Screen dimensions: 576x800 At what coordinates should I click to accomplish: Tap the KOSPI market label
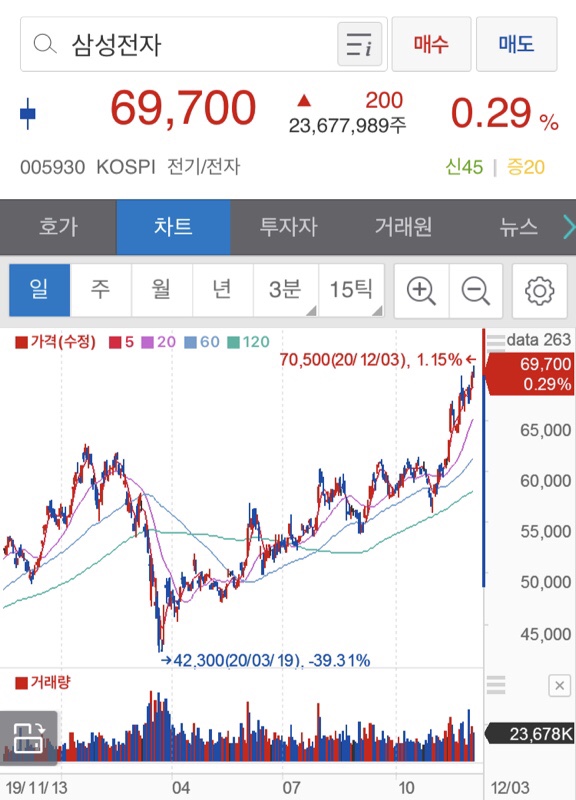tap(126, 167)
